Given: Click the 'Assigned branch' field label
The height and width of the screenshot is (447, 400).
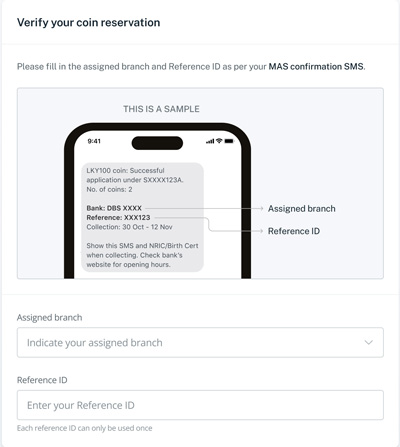Looking at the screenshot, I should (x=49, y=317).
